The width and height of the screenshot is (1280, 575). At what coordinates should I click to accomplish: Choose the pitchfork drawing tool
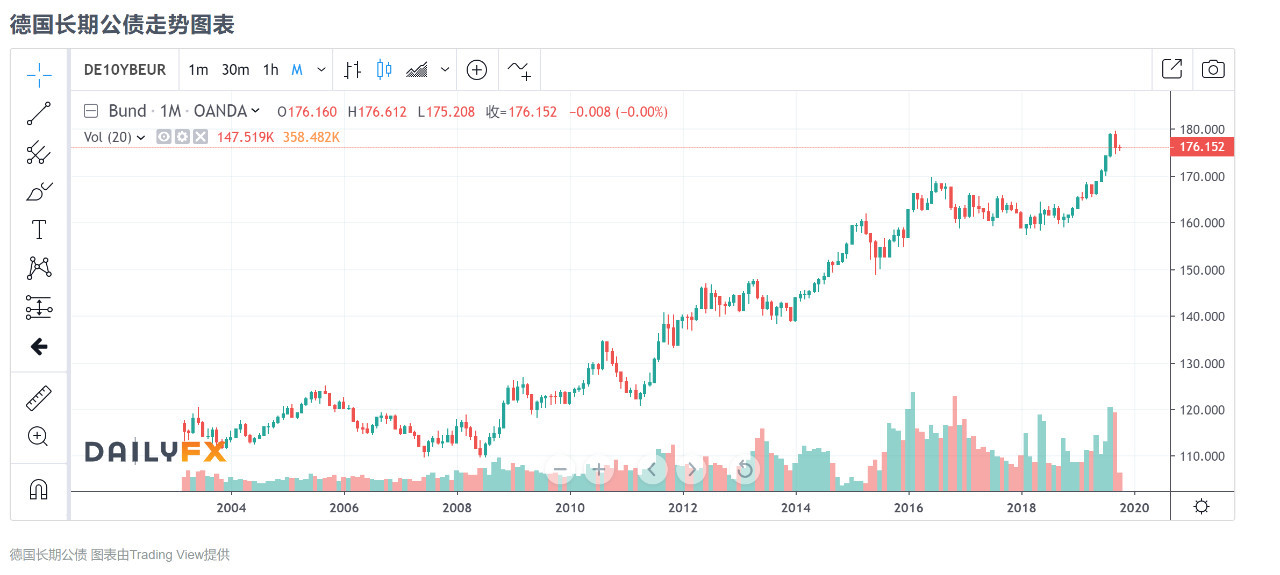coord(39,152)
